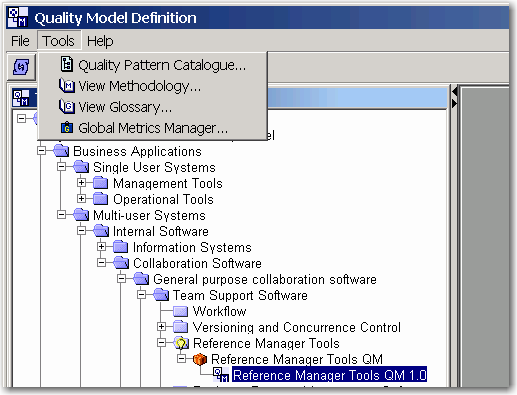Select the Management Tools item
The image size is (517, 395).
coord(168,183)
